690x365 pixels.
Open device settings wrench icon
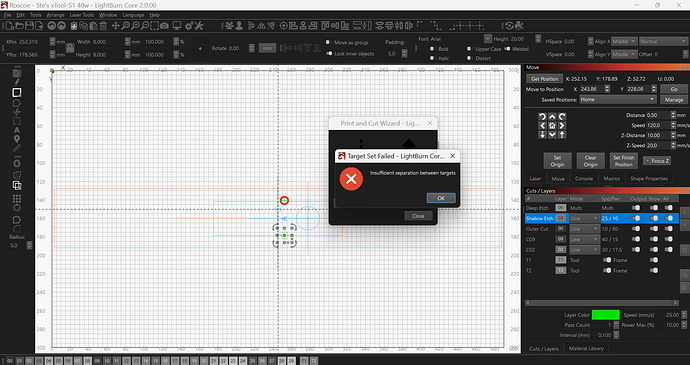[199, 26]
